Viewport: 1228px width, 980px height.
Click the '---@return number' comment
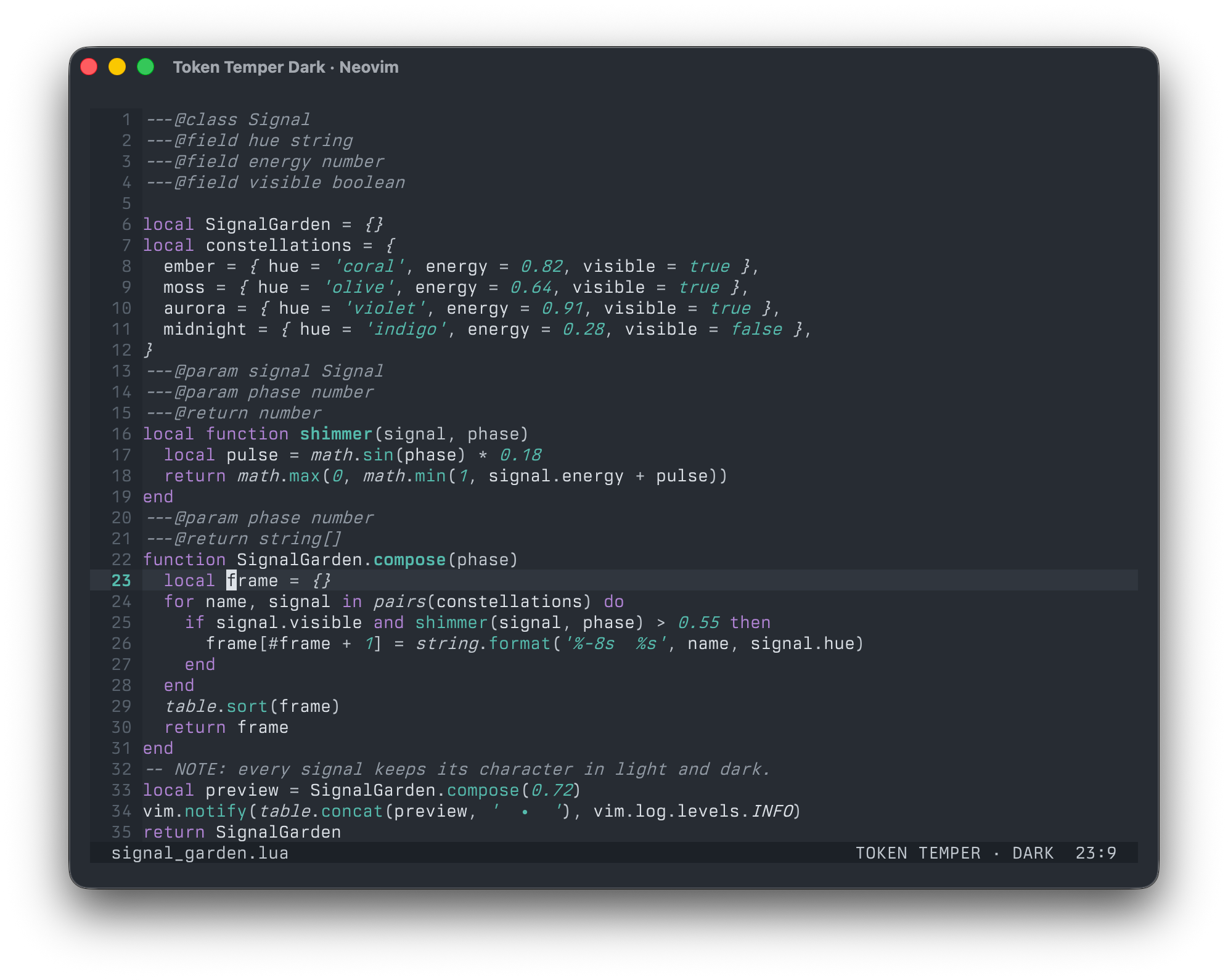tap(232, 413)
